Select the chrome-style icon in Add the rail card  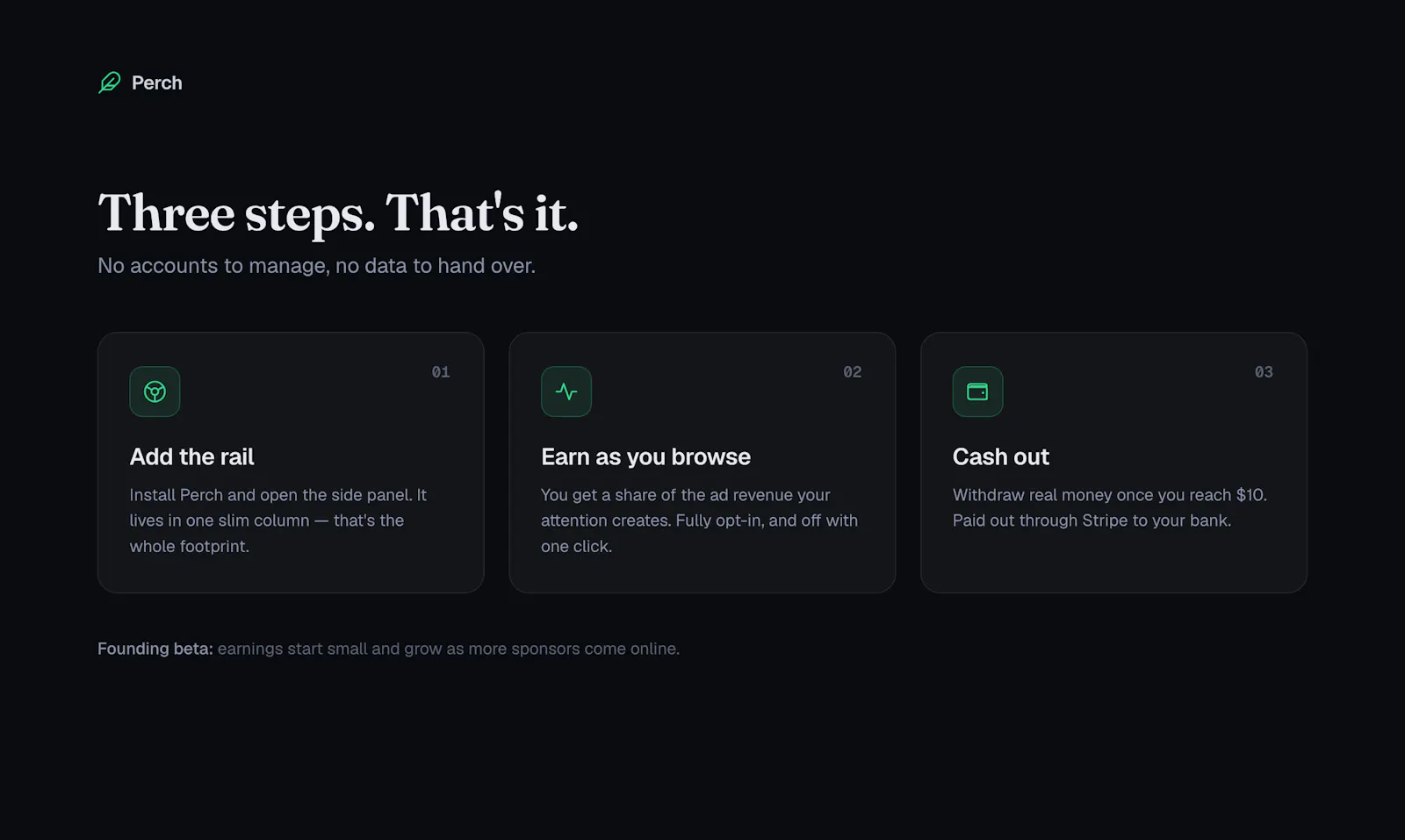pos(155,391)
